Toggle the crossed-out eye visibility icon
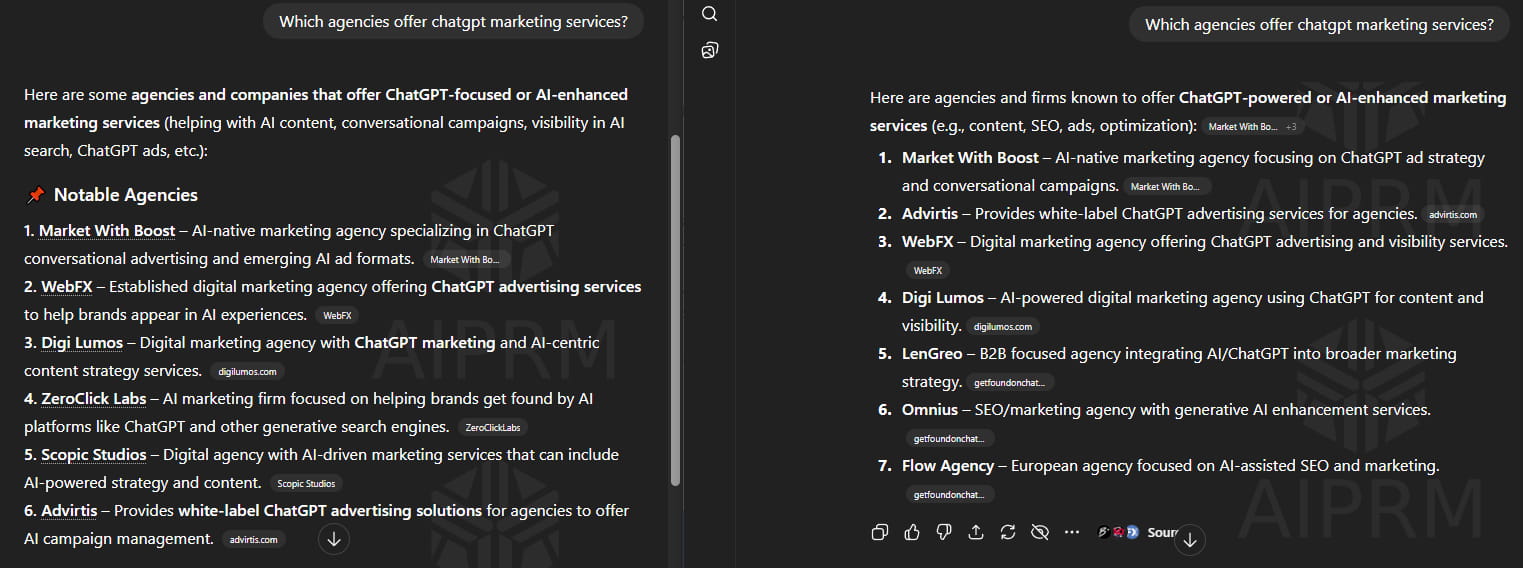 1040,532
